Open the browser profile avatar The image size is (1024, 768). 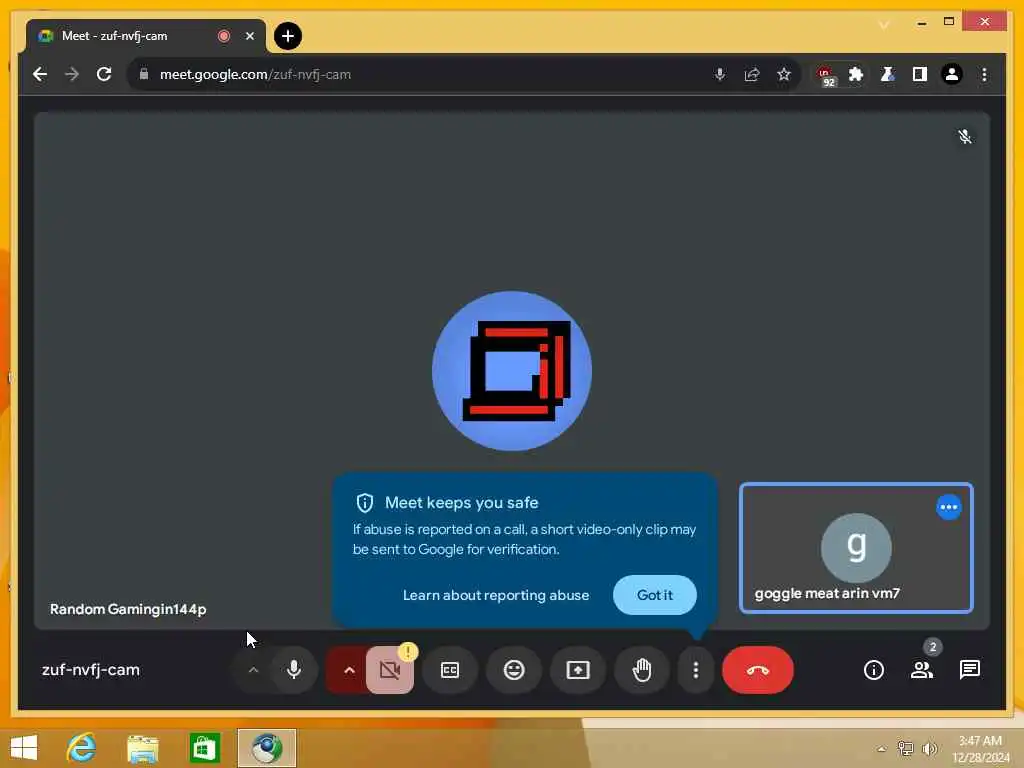click(x=952, y=74)
